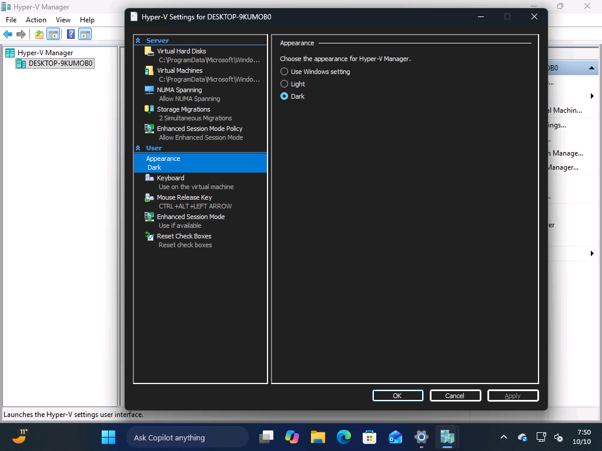The width and height of the screenshot is (602, 451).
Task: Click the blue Help toolbar icon
Action: (x=71, y=34)
